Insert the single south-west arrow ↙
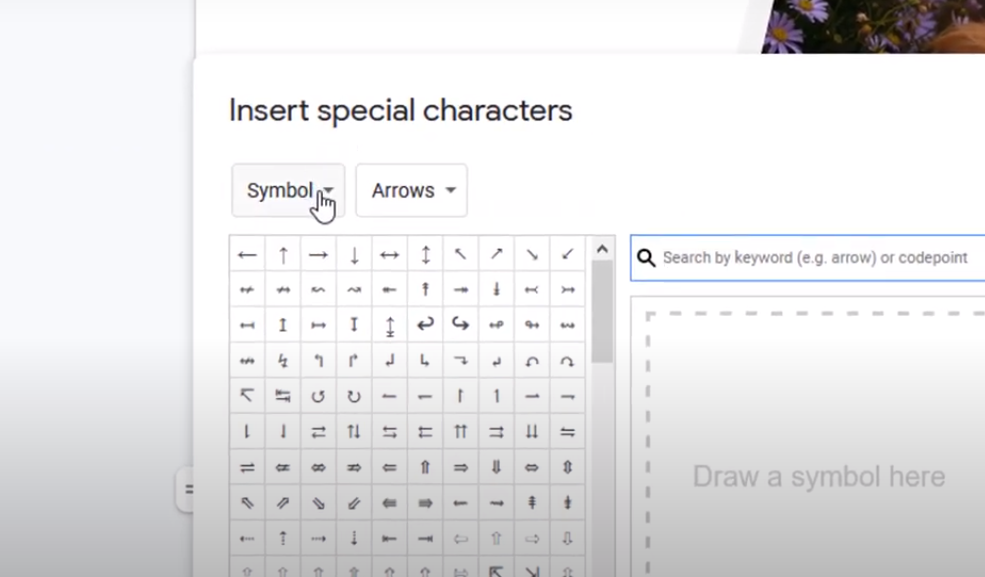985x577 pixels. click(x=567, y=254)
